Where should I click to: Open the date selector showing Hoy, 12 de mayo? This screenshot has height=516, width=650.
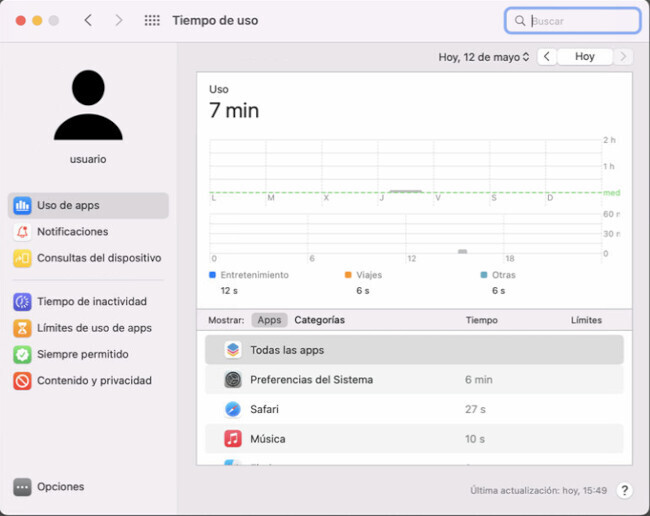pyautogui.click(x=484, y=57)
